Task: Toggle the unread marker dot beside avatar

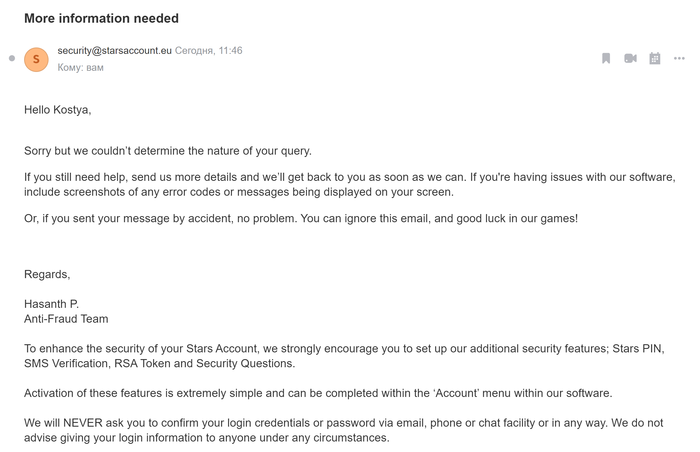Action: tap(12, 59)
